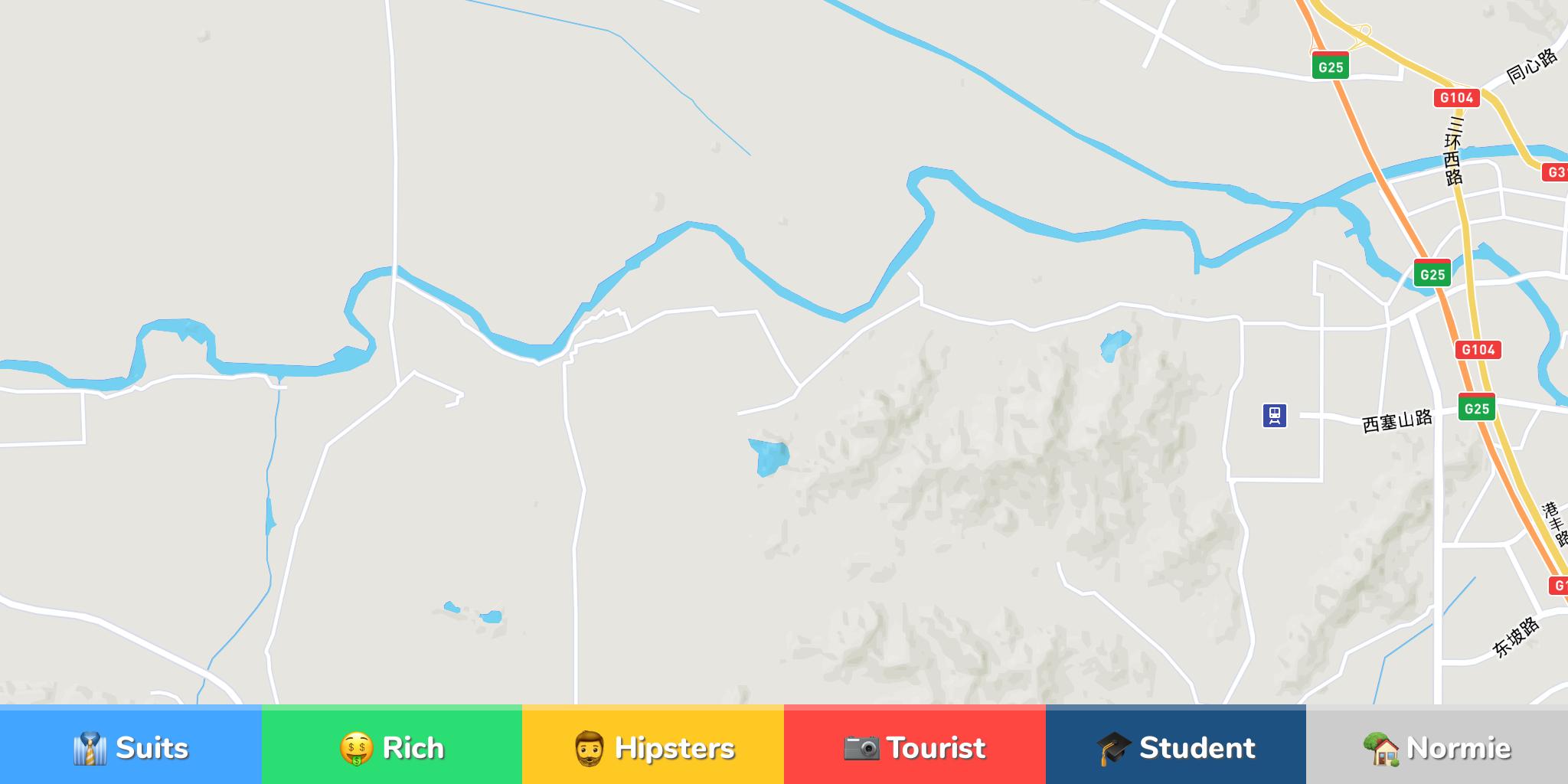Click the money-face emoji on Rich
Screen dimensions: 1568x784
pyautogui.click(x=357, y=748)
